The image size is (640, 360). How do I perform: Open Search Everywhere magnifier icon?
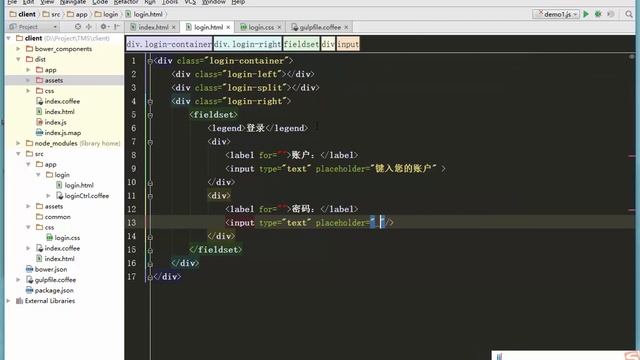629,14
